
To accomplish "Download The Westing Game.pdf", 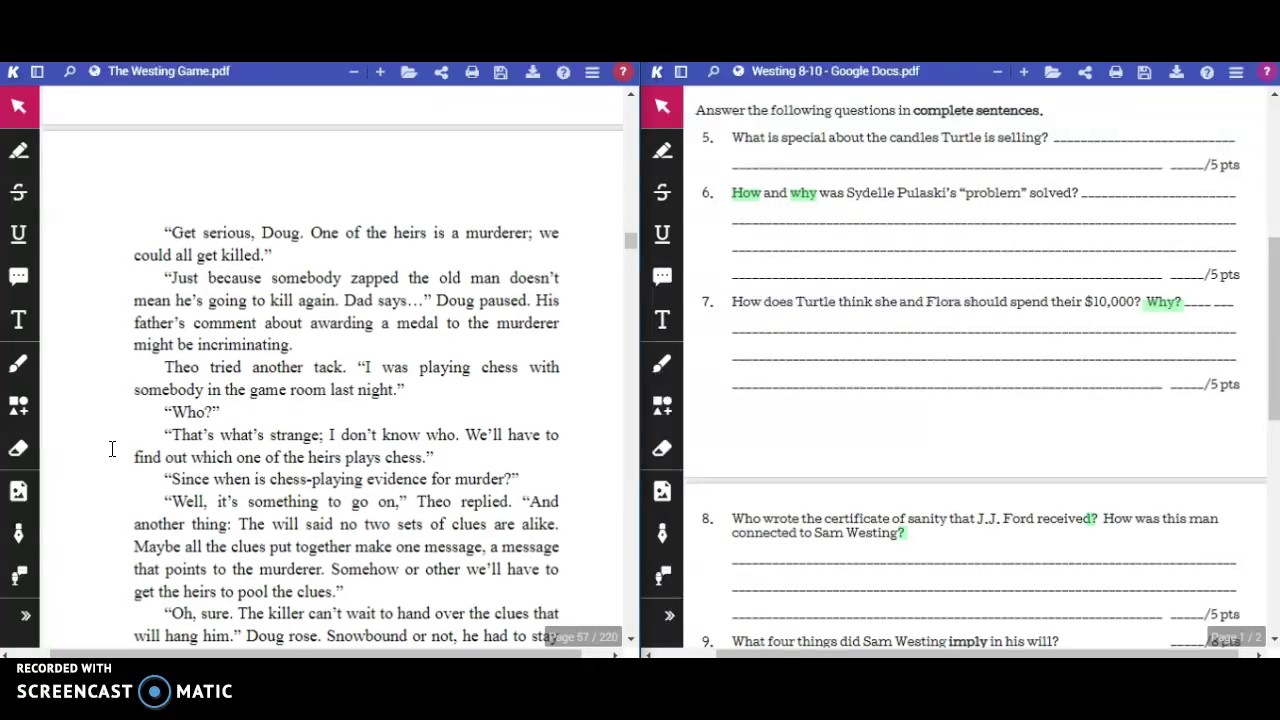I will [533, 72].
